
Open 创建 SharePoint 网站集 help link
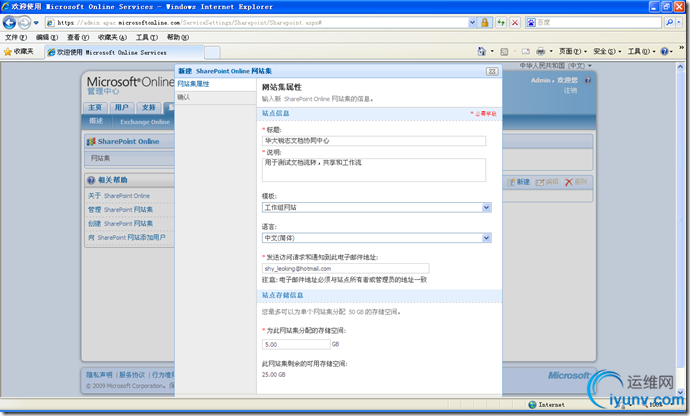[120, 224]
